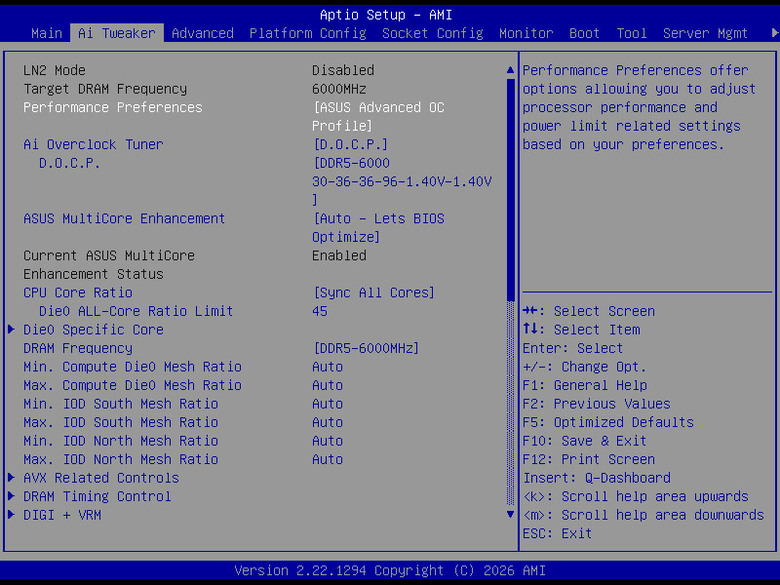
Task: Click the MultiCore Enhancement Status Enabled value
Action: pyautogui.click(x=339, y=256)
